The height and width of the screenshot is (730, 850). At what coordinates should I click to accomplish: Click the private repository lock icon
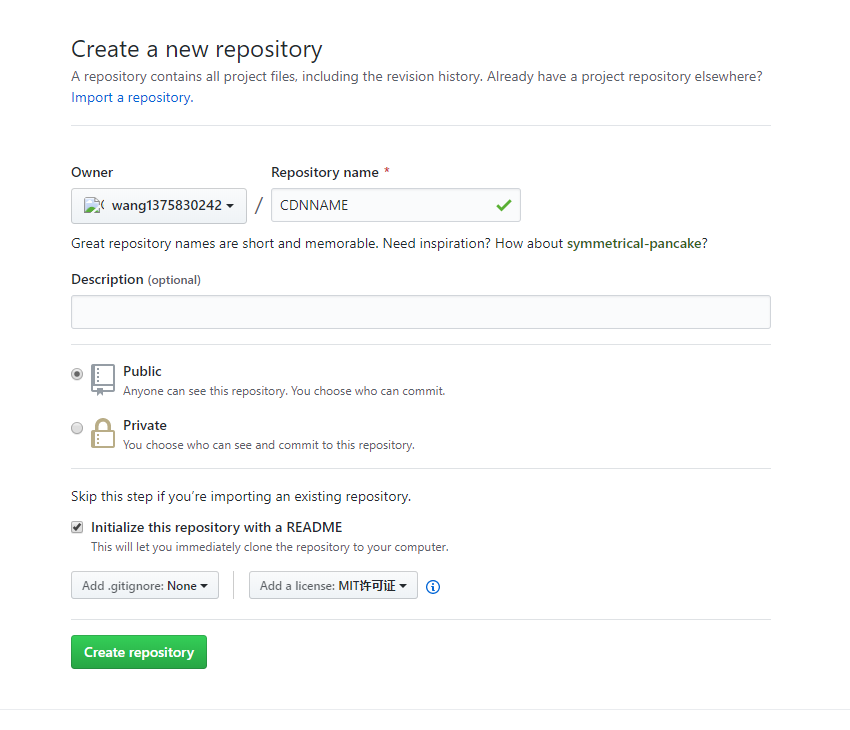pos(103,433)
